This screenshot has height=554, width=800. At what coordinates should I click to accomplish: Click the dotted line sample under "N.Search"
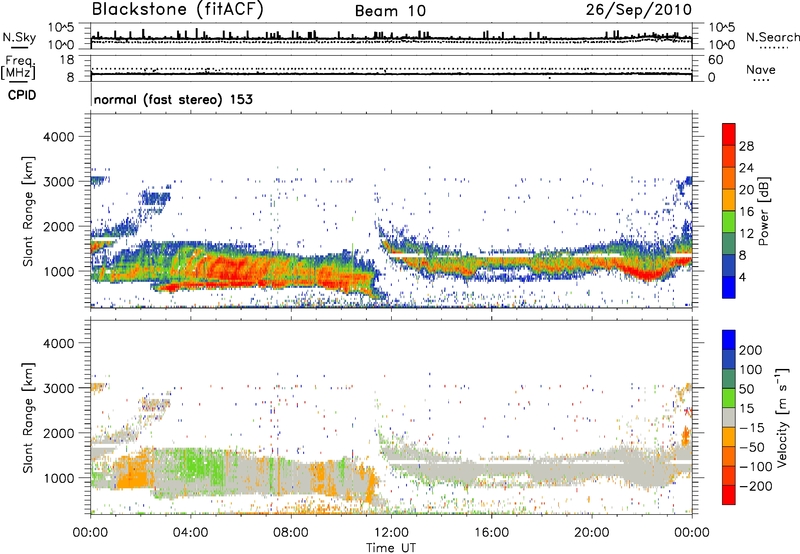tap(774, 48)
